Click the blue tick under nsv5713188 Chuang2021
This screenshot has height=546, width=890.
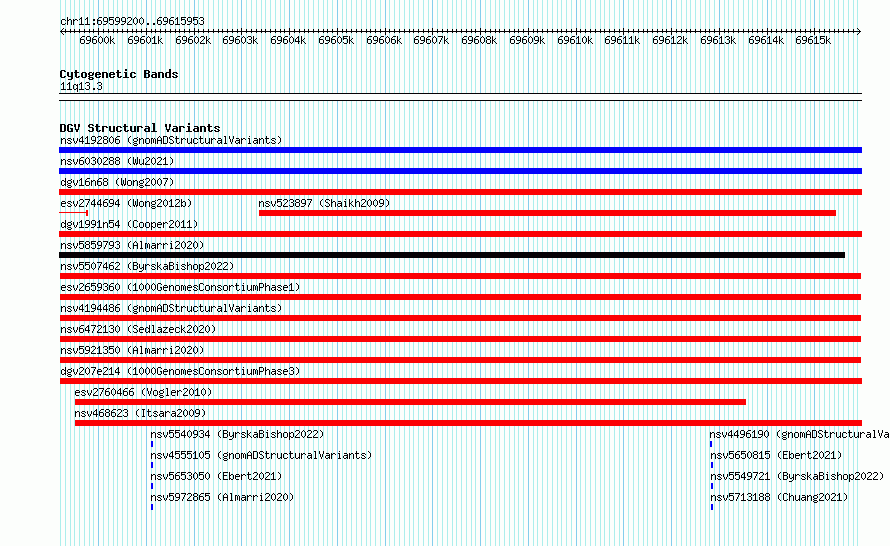tap(712, 507)
